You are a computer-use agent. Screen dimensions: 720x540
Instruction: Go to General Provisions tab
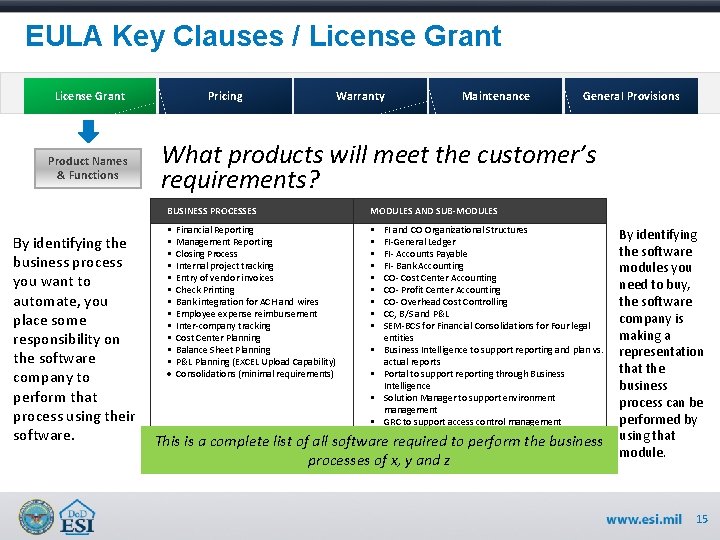point(631,96)
